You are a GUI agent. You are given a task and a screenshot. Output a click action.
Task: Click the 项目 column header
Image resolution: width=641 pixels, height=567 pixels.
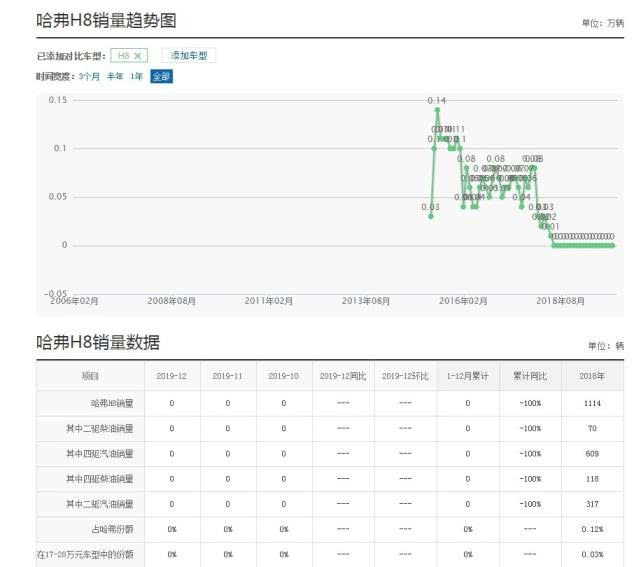pos(90,376)
